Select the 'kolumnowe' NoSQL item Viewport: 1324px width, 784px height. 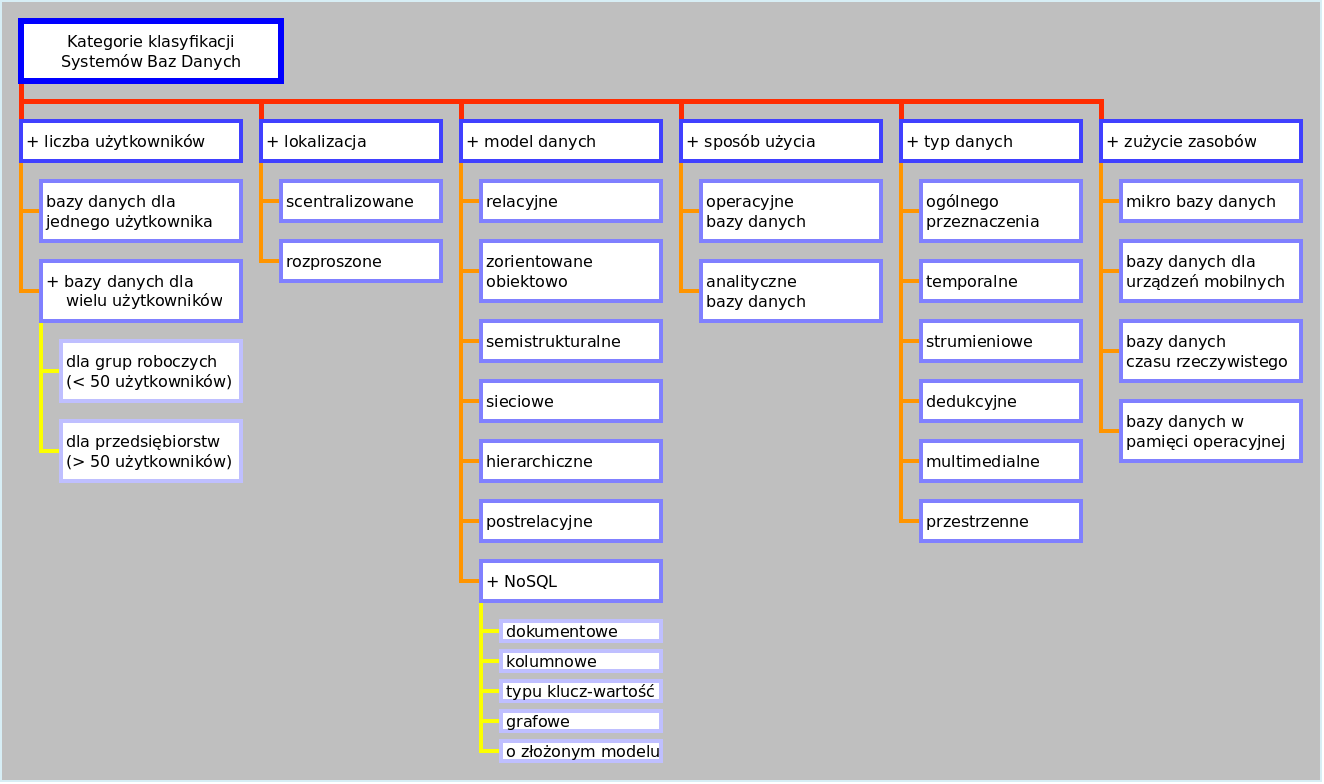tap(581, 661)
